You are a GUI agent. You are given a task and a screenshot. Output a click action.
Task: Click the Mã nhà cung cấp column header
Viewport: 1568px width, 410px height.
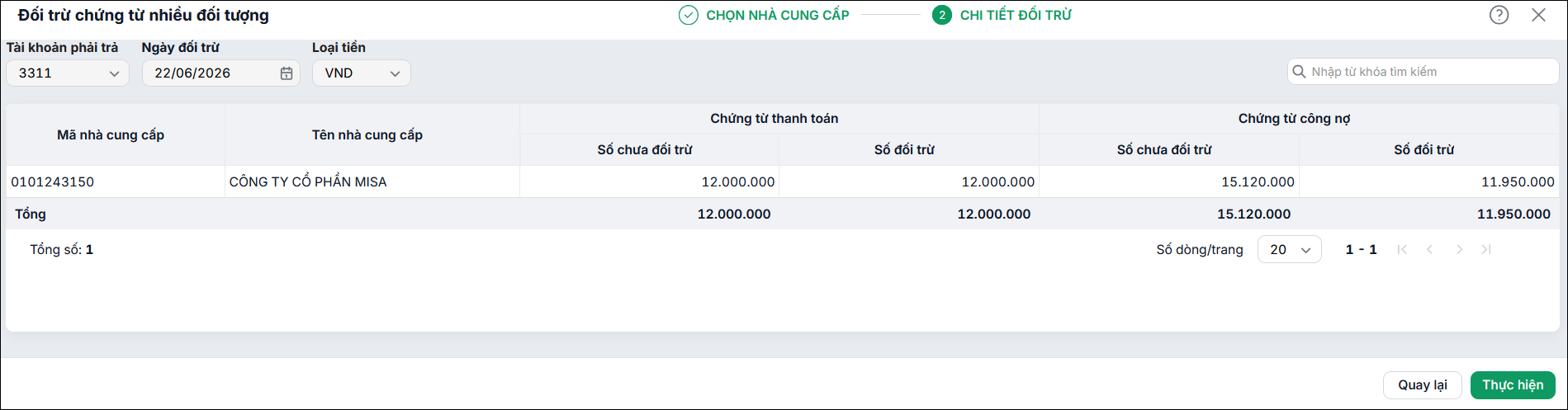(111, 134)
